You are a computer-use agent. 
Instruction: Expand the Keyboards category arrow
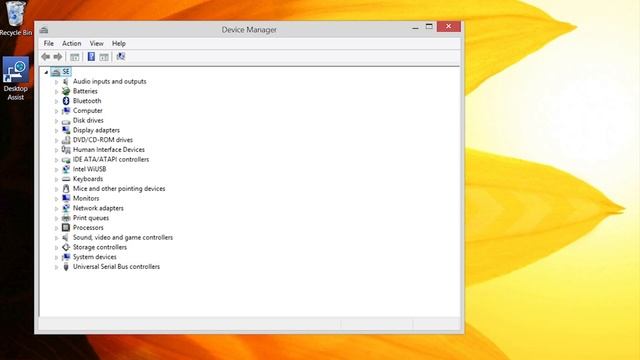[x=56, y=179]
